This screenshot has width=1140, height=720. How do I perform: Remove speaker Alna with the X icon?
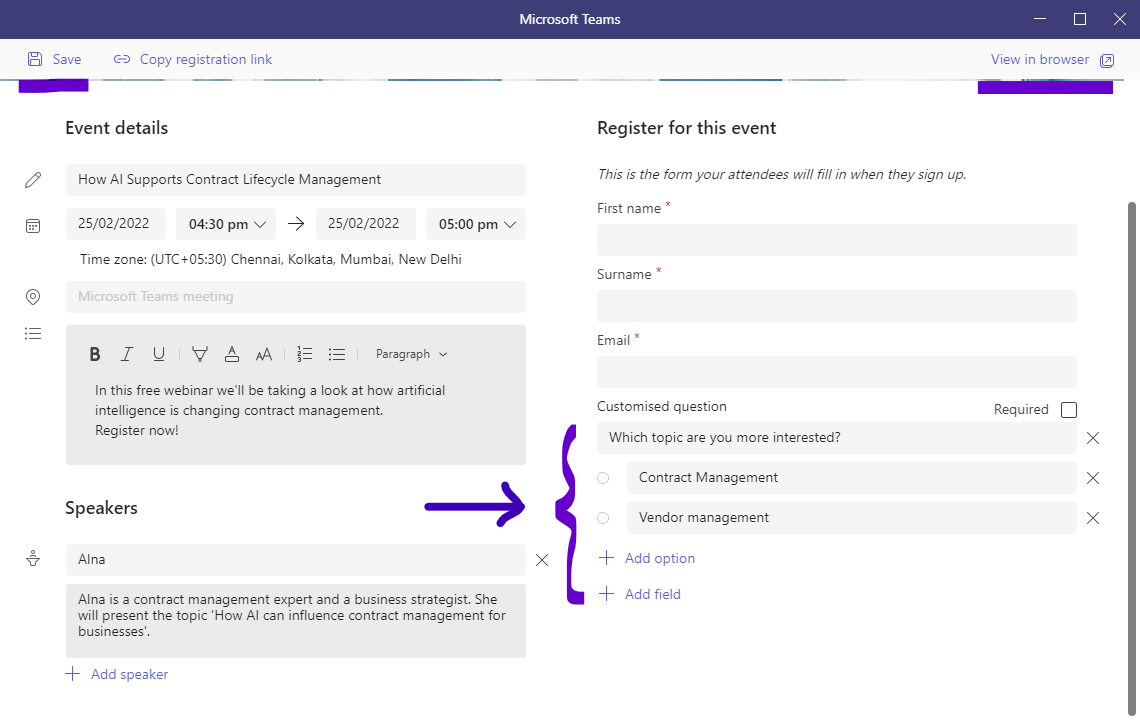click(x=542, y=560)
